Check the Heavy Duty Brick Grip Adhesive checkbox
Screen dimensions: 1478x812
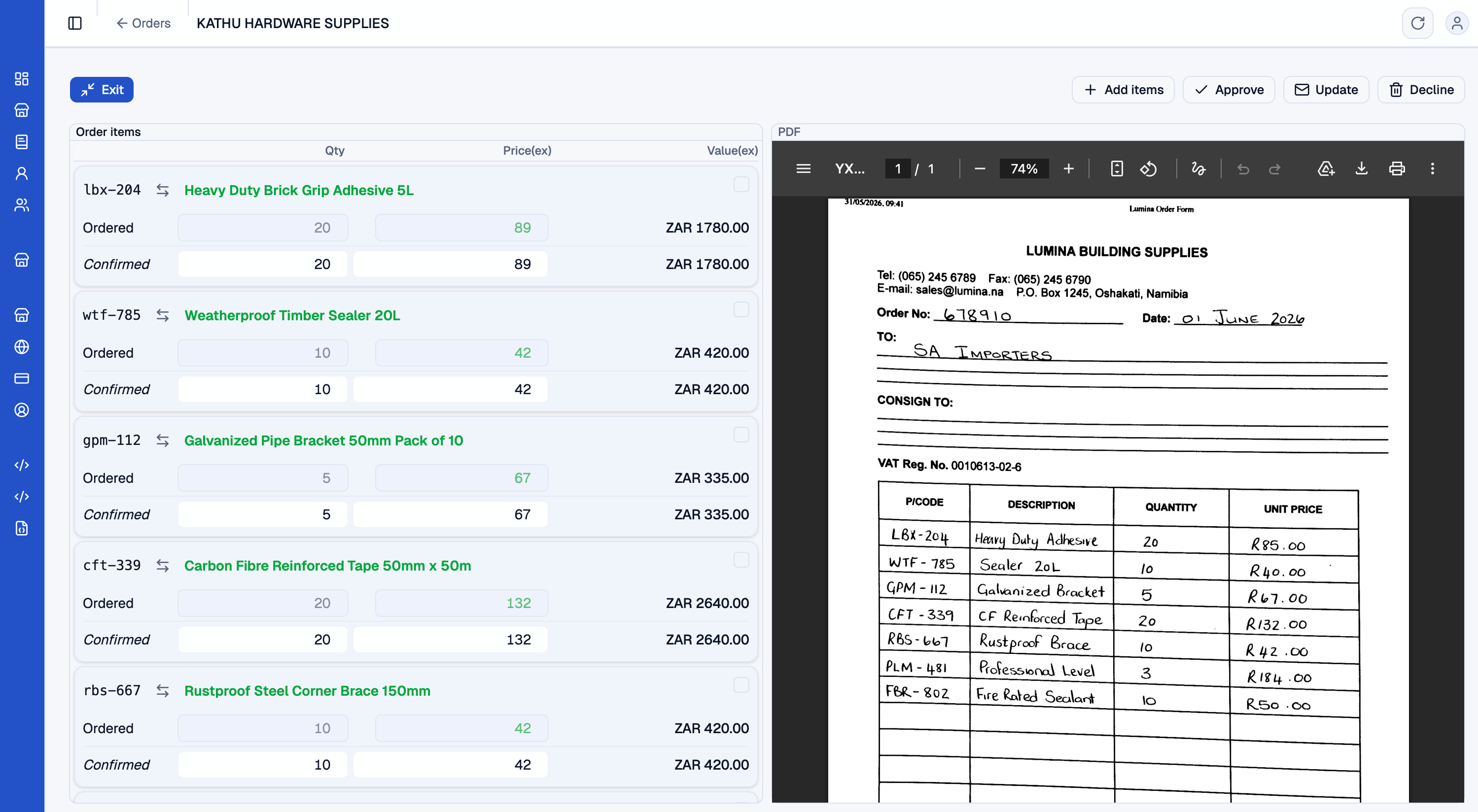pyautogui.click(x=740, y=184)
